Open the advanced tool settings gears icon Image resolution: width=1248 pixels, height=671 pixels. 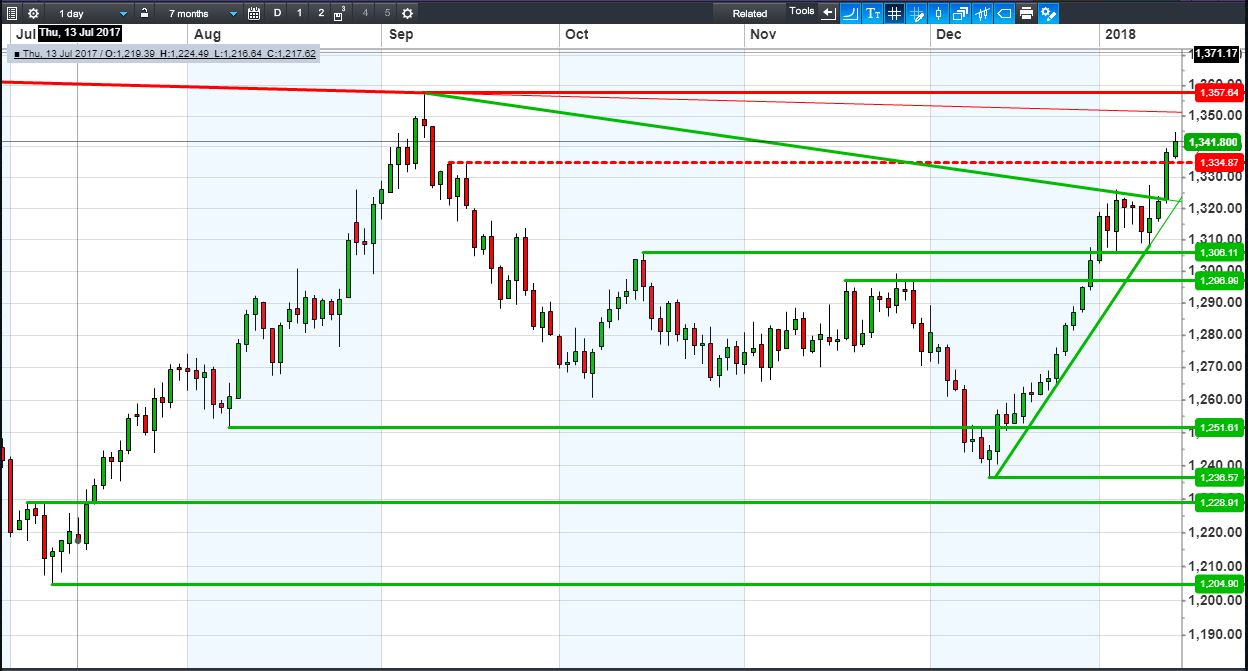pyautogui.click(x=1048, y=13)
